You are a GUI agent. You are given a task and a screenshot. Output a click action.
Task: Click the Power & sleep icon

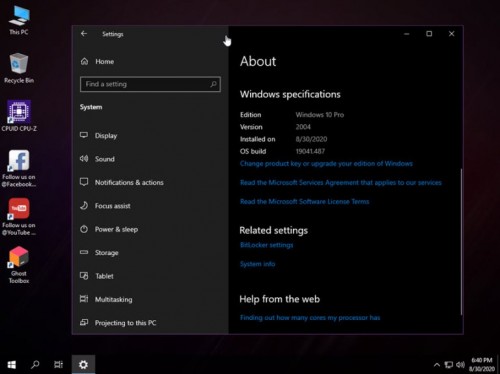84,229
